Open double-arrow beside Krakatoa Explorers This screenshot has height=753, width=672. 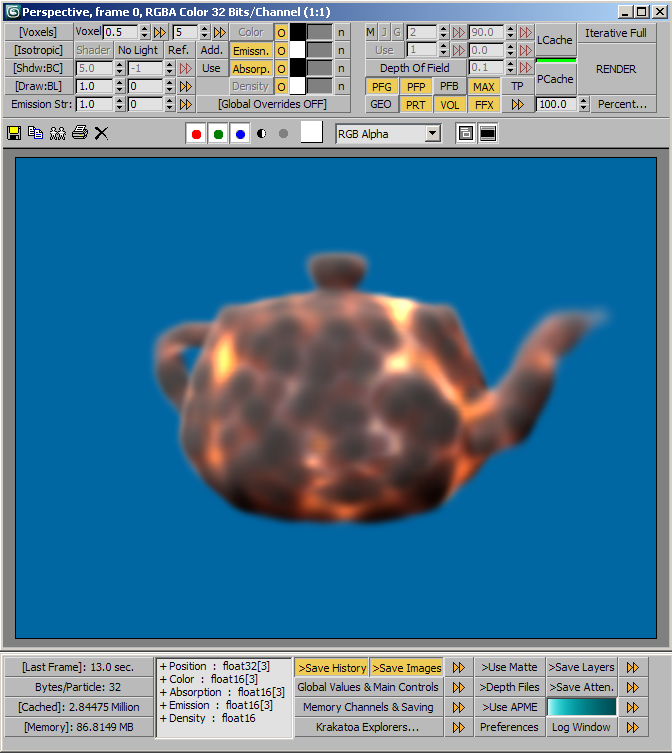tap(458, 727)
